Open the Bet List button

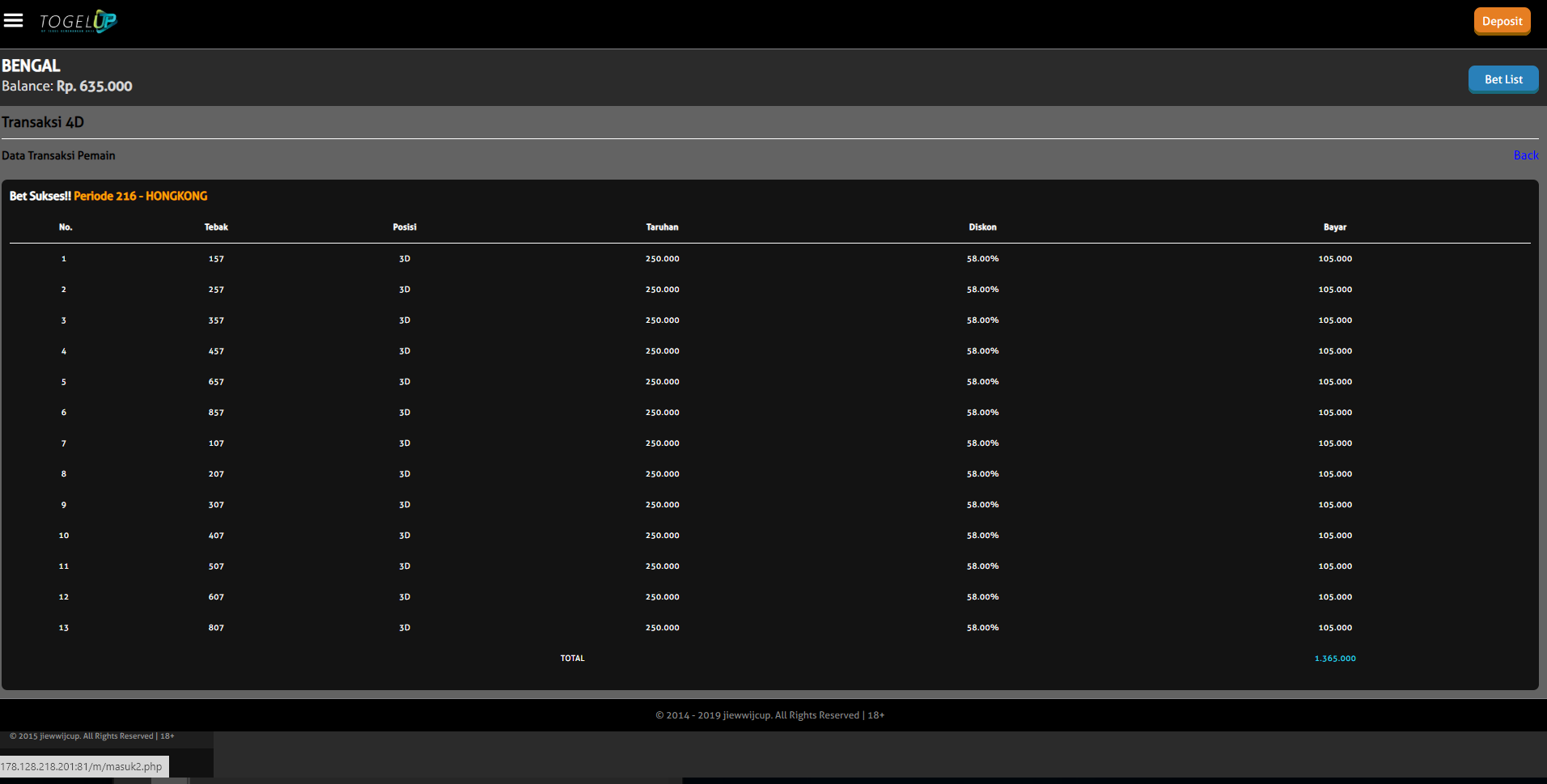1502,79
